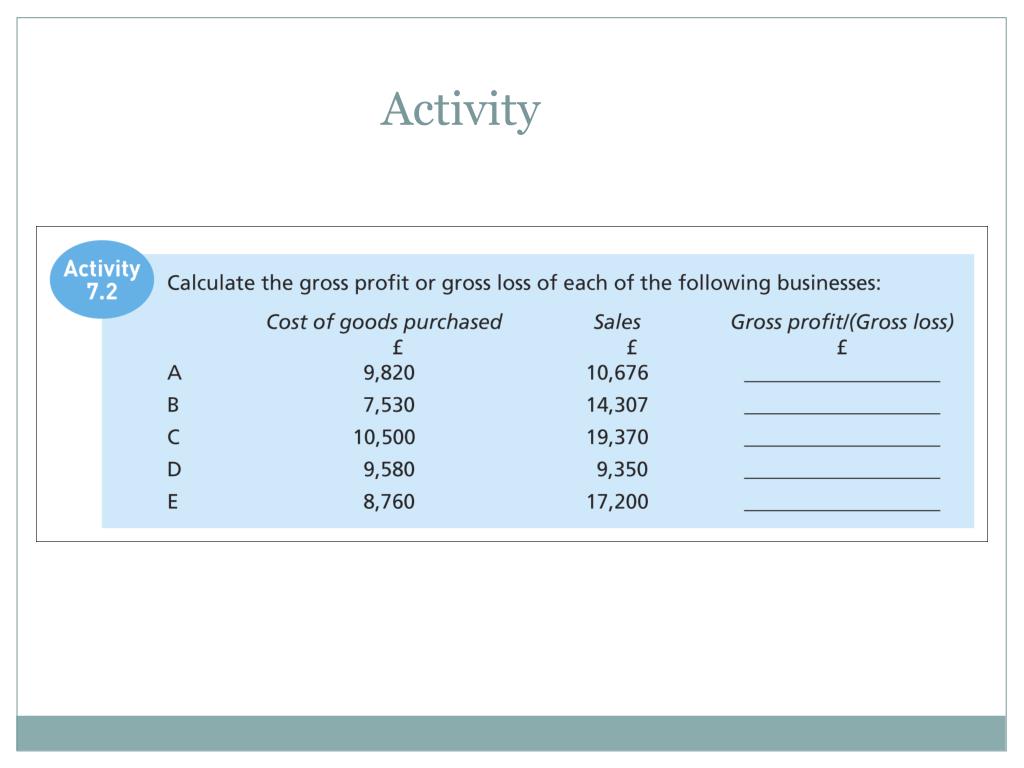Select the 'Gross profit/(Gross loss)' header
Screen dimensions: 1024x768
pos(842,322)
